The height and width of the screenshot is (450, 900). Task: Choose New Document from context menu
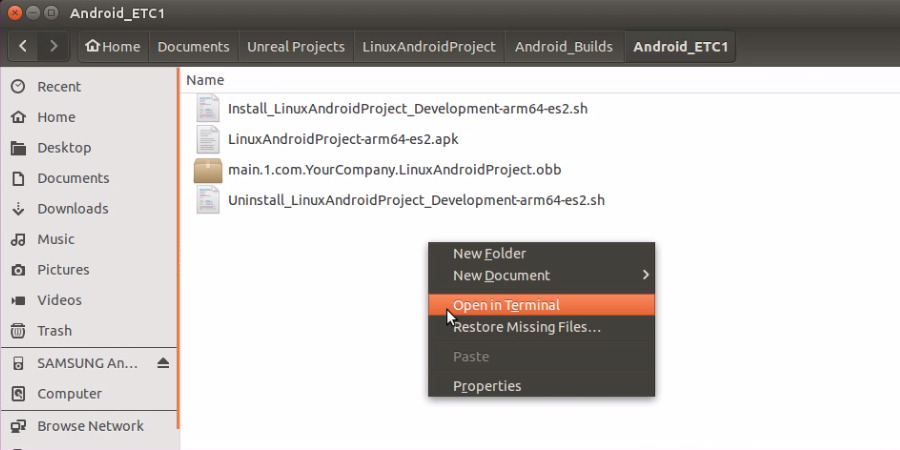tap(541, 276)
